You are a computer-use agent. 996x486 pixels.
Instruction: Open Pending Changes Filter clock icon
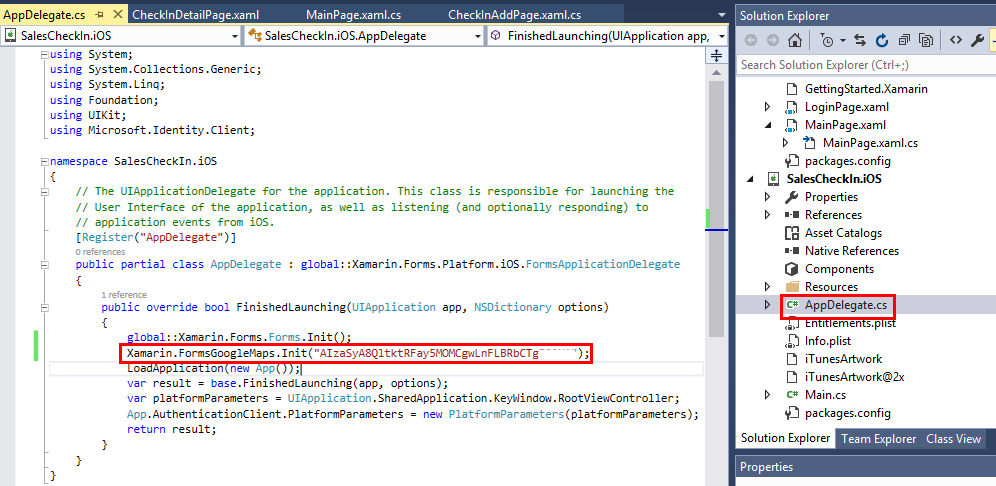[827, 41]
